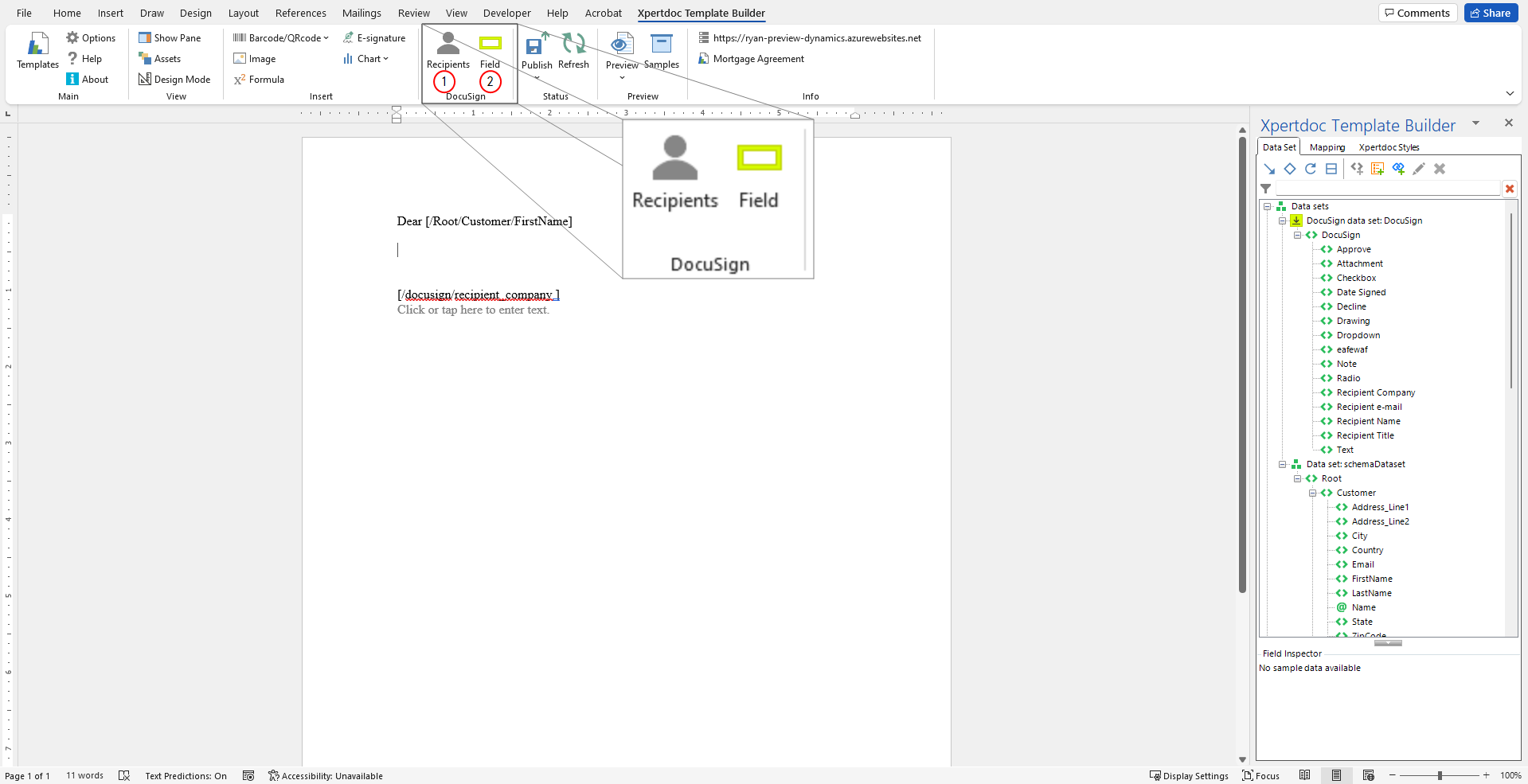Open the Chart dropdown

pos(365,58)
